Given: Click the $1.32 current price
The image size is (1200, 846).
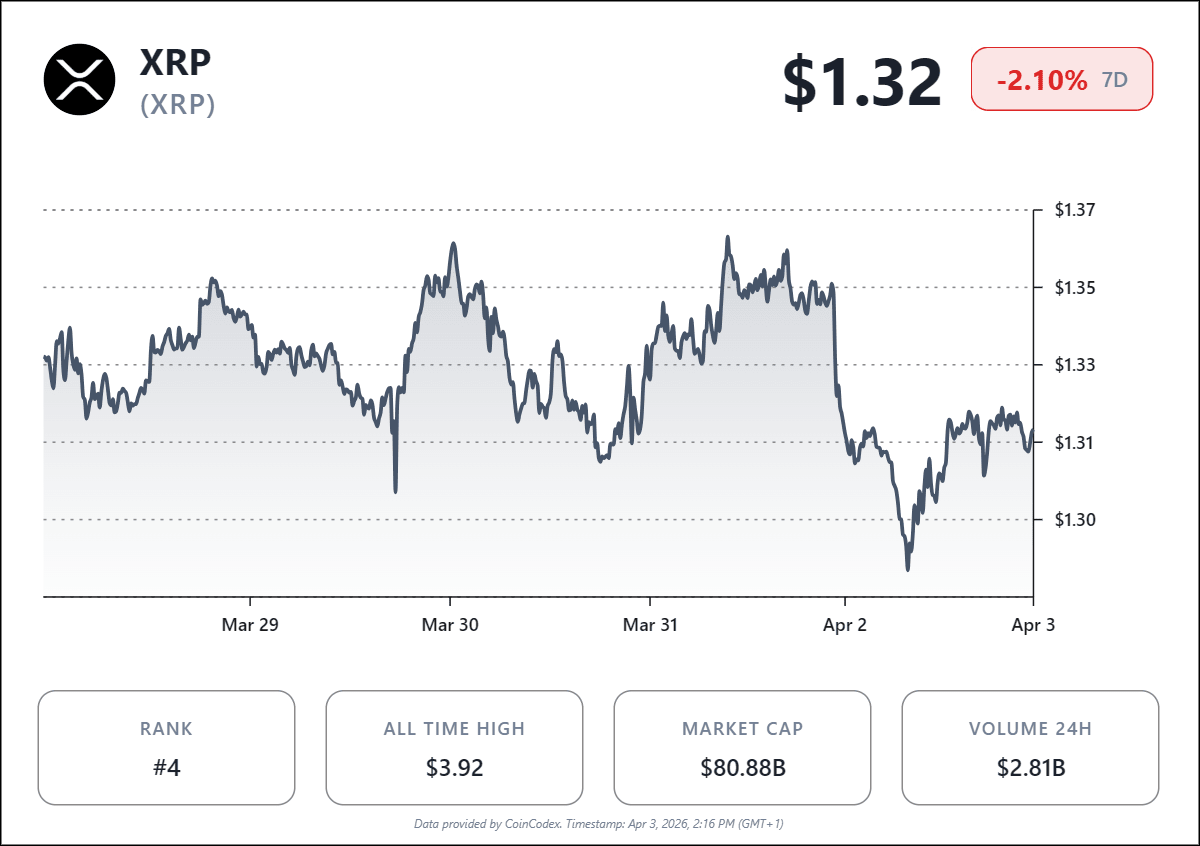Looking at the screenshot, I should 861,82.
